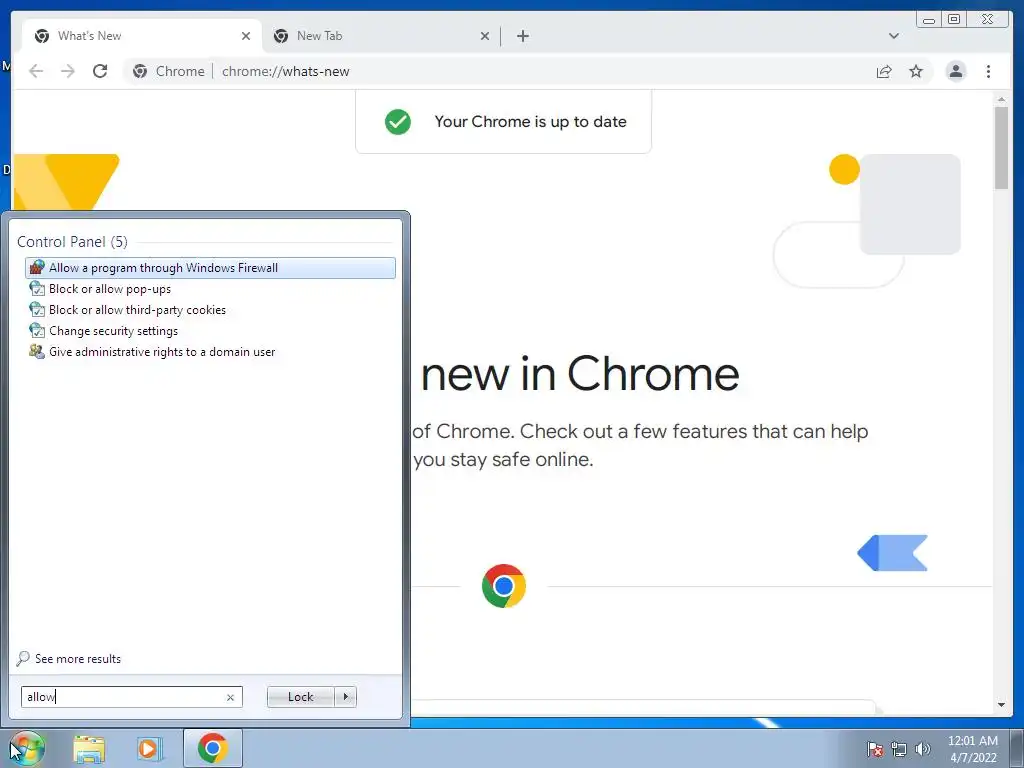This screenshot has width=1024, height=768.
Task: Open the Chrome profile avatar menu
Action: pos(955,71)
